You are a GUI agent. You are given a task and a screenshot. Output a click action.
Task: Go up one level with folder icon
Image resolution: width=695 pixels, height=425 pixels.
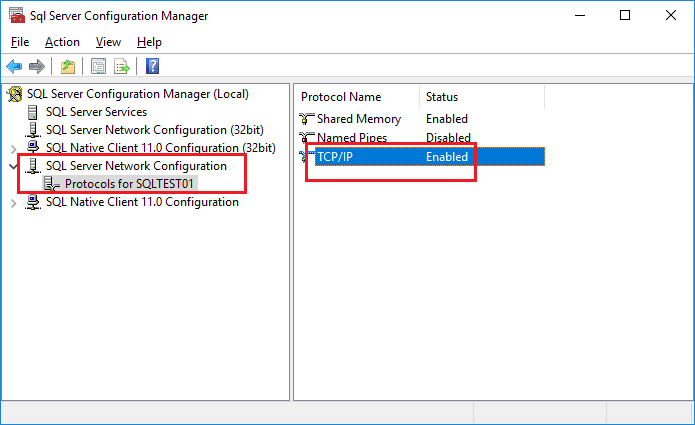coord(68,67)
